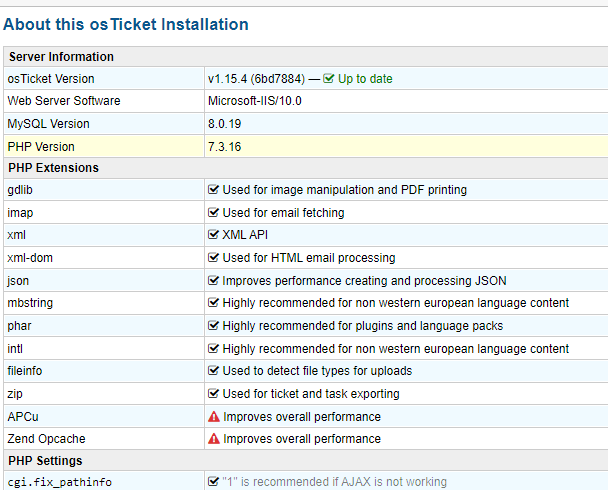Click the APCu warning triangle icon
Viewport: 608px width, 490px height.
tap(214, 417)
